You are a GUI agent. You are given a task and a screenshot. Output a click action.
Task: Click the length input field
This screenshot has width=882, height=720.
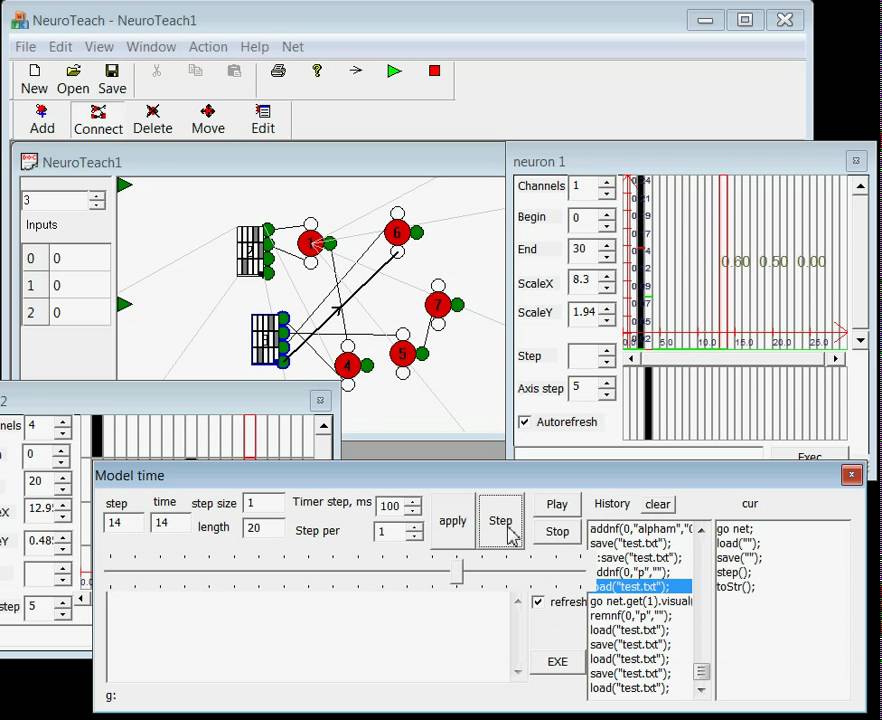pyautogui.click(x=264, y=528)
